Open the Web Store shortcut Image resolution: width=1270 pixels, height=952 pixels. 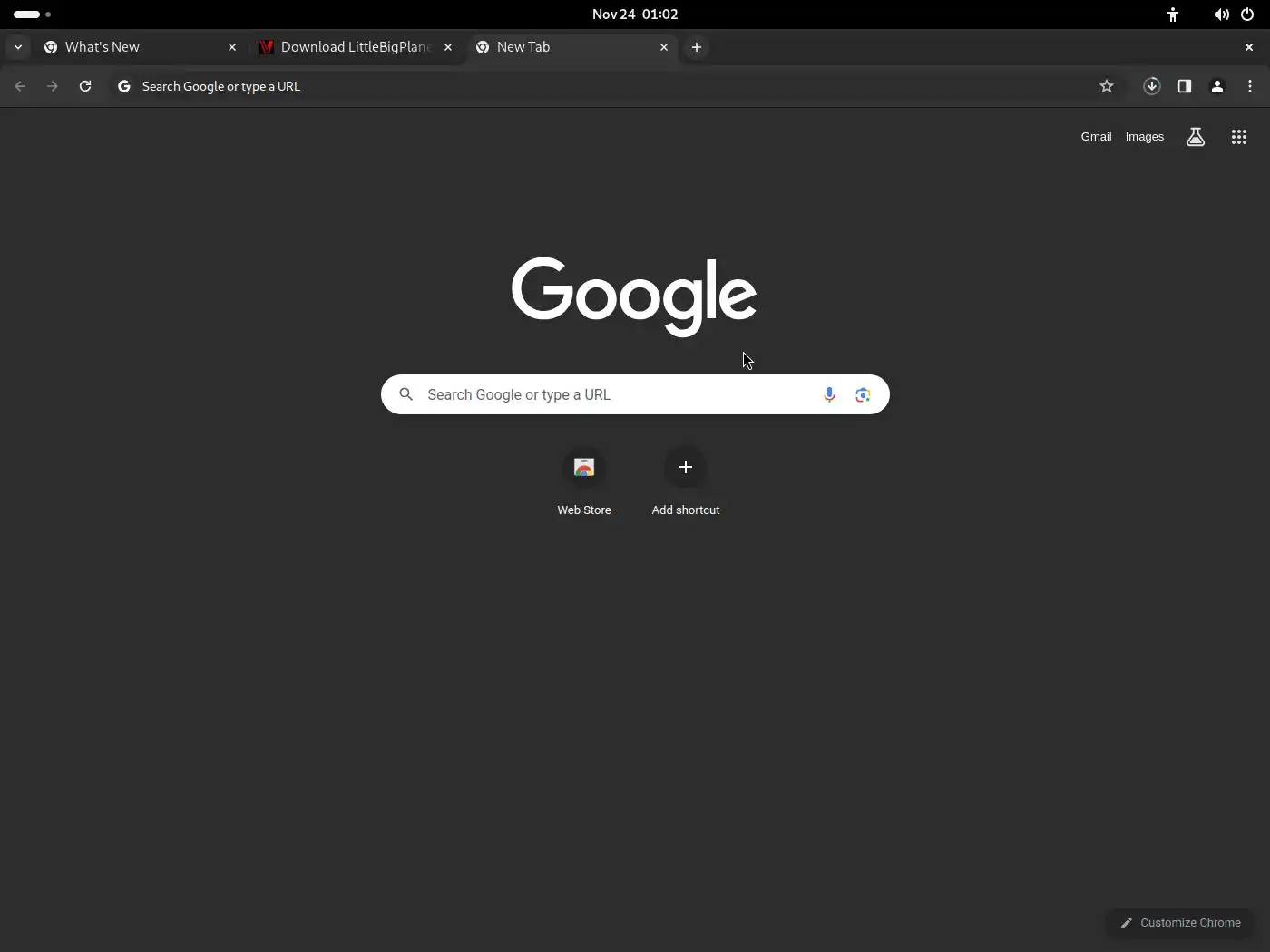tap(584, 482)
